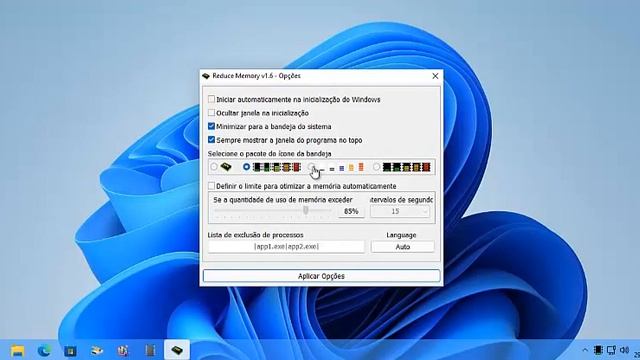The width and height of the screenshot is (640, 360).
Task: Click the 85% memory threshold value field
Action: pos(351,211)
